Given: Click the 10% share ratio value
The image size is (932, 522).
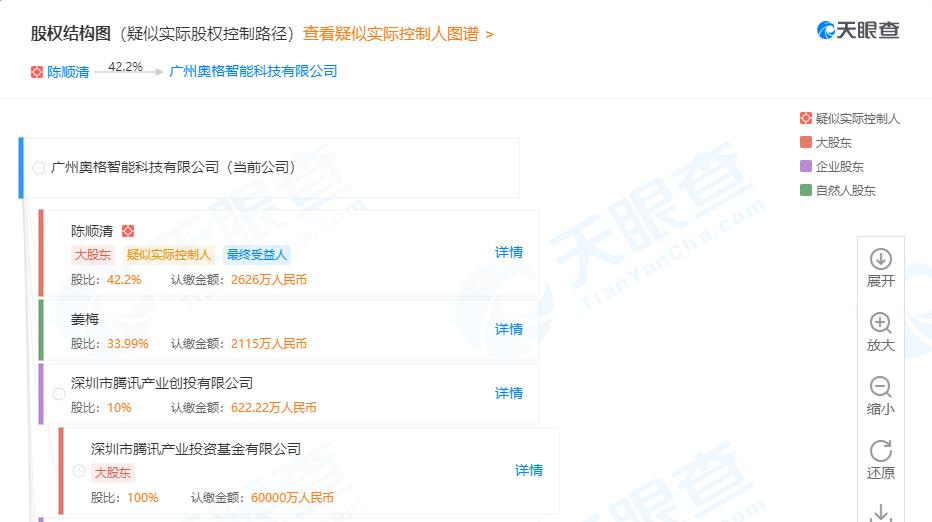Looking at the screenshot, I should tap(119, 408).
